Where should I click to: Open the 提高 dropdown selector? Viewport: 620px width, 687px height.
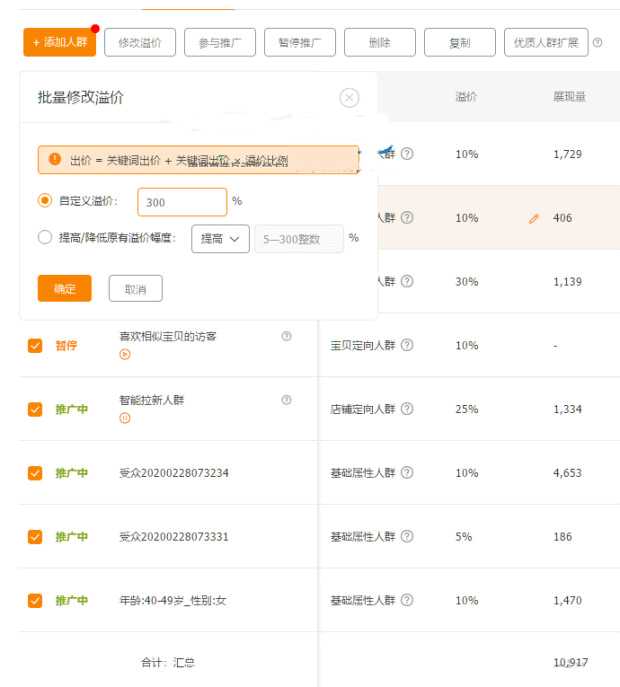(219, 238)
